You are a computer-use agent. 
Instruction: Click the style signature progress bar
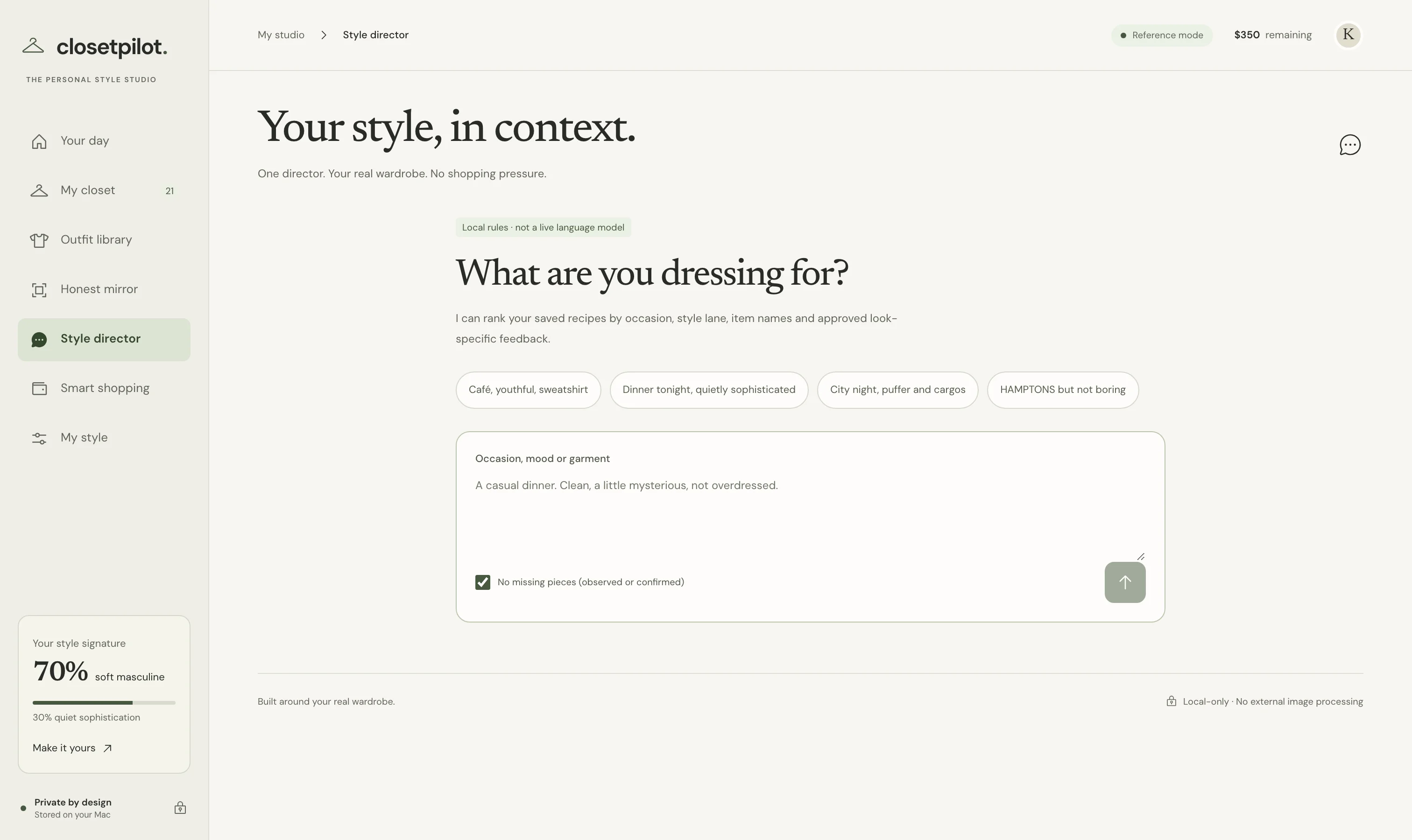pos(104,702)
